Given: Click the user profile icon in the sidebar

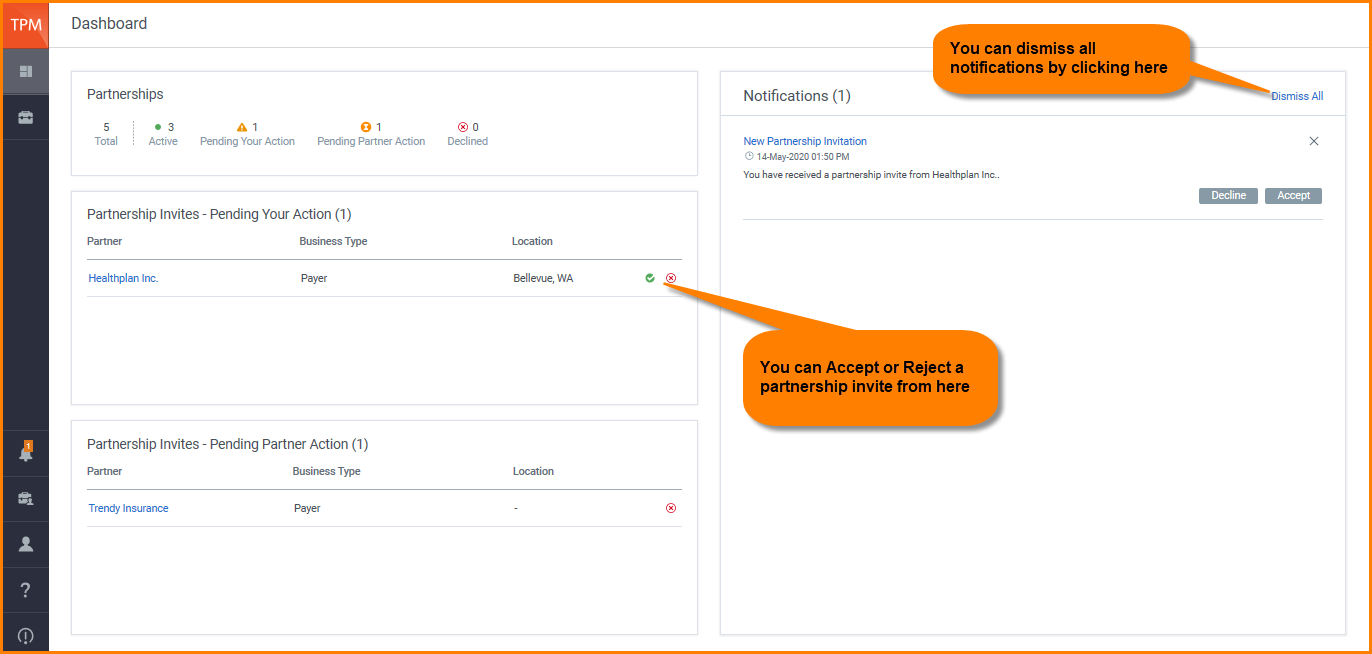Looking at the screenshot, I should [26, 544].
